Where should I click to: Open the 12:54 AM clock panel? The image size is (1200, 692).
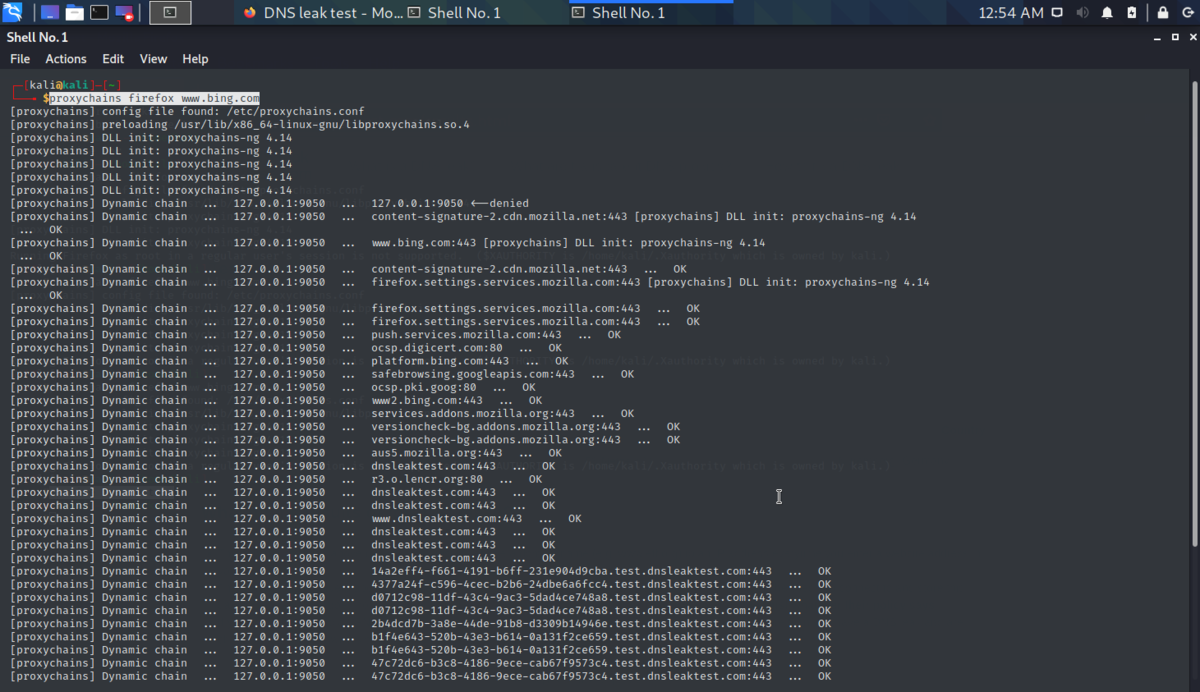click(1010, 13)
